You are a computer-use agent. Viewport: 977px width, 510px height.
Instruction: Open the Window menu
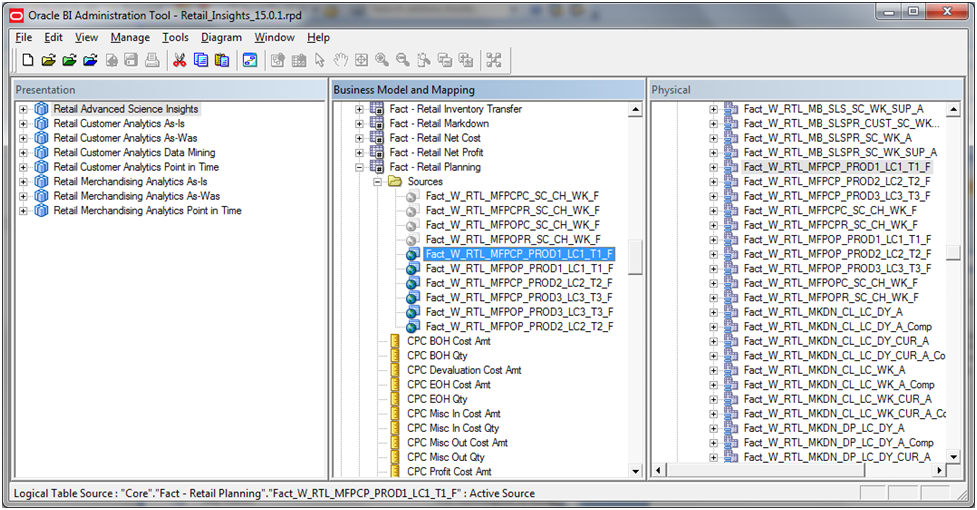[274, 37]
